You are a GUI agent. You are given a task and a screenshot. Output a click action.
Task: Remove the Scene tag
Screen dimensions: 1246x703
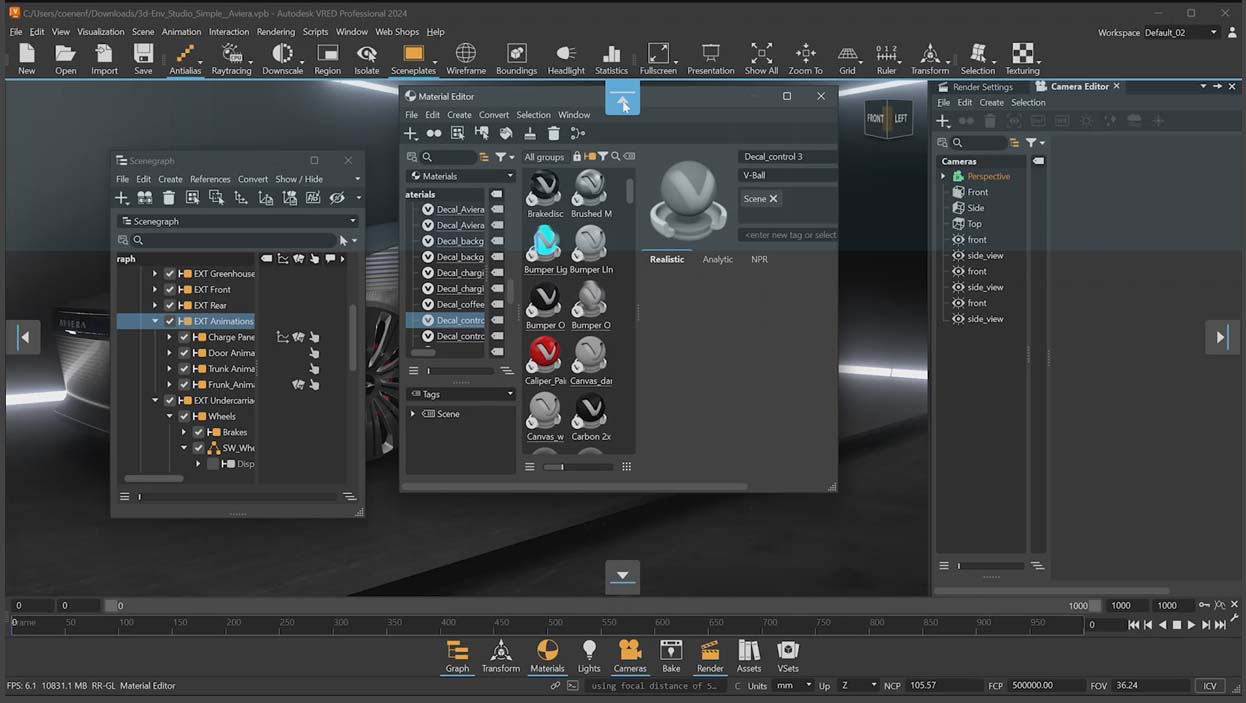click(x=773, y=199)
